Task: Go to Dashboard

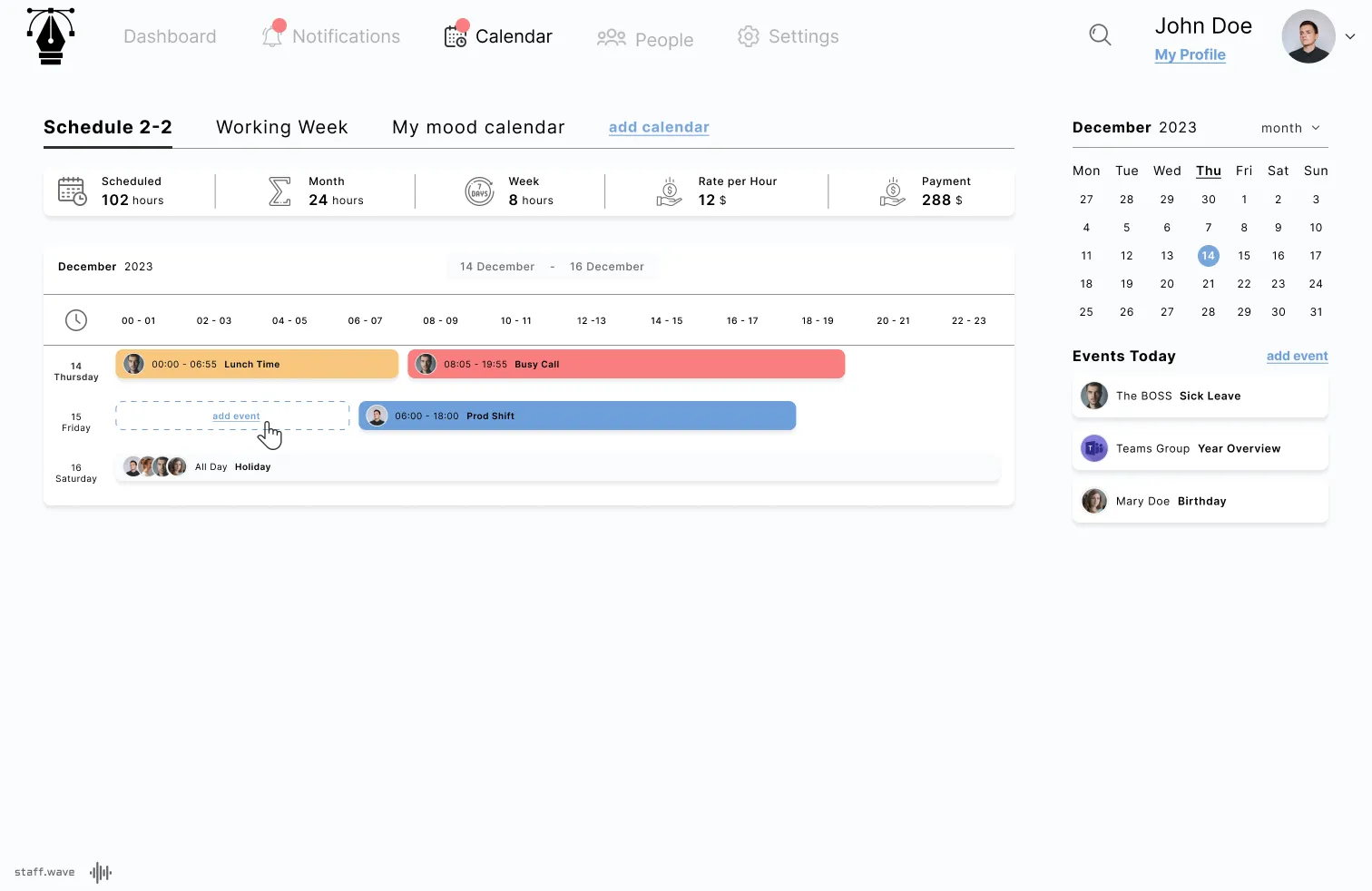Action: [170, 36]
